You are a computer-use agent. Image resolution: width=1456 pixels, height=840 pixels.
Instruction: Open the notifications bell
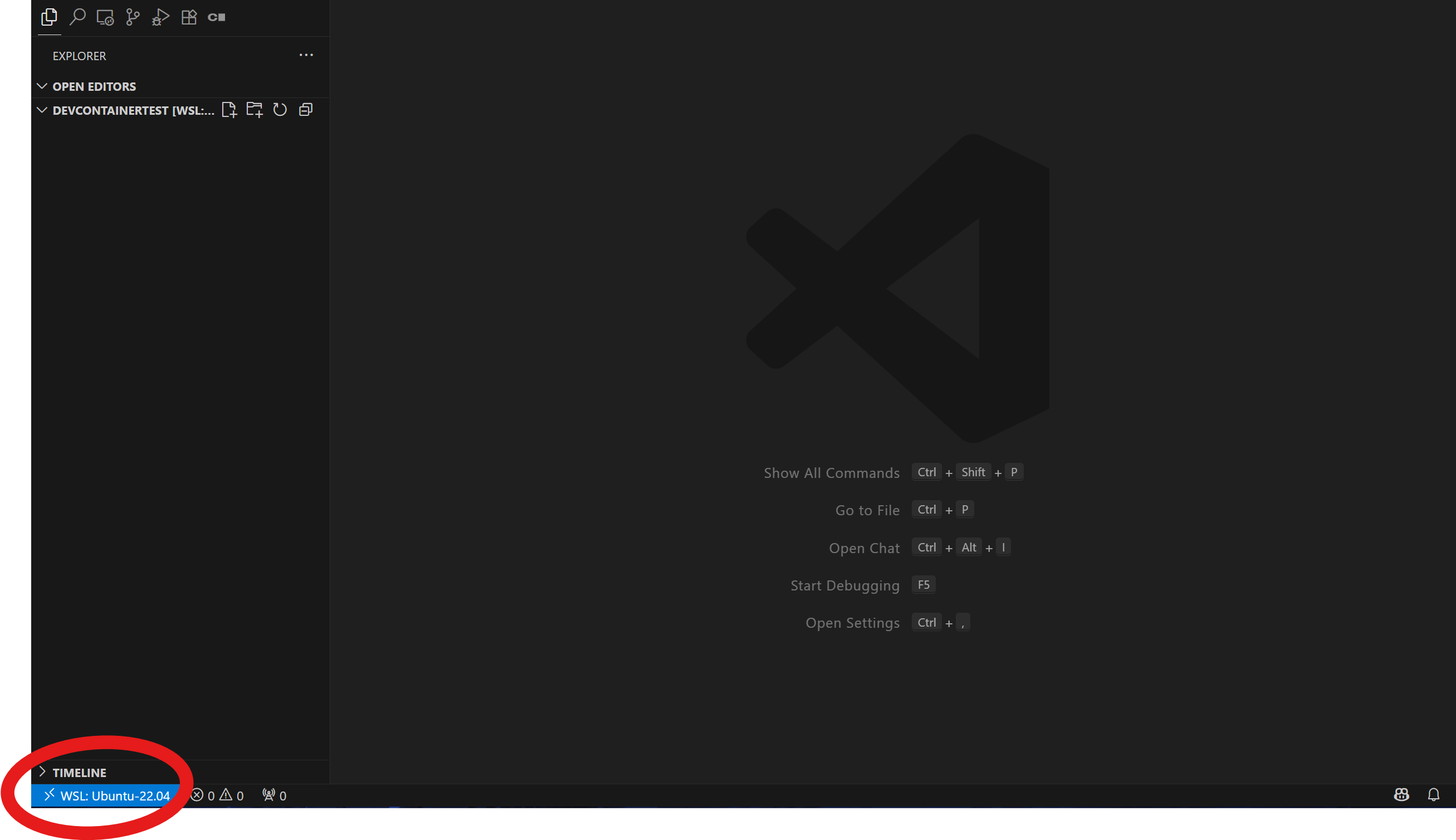(1434, 795)
